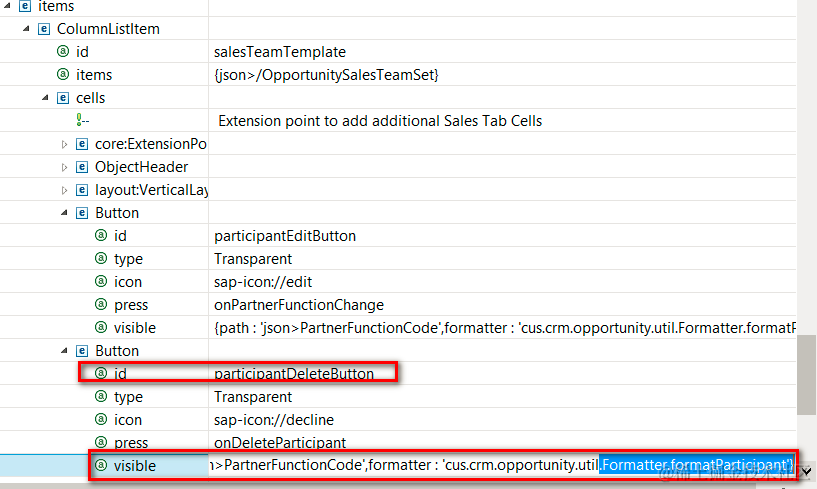
Task: Select the value salesTeamTemplate
Action: [280, 52]
